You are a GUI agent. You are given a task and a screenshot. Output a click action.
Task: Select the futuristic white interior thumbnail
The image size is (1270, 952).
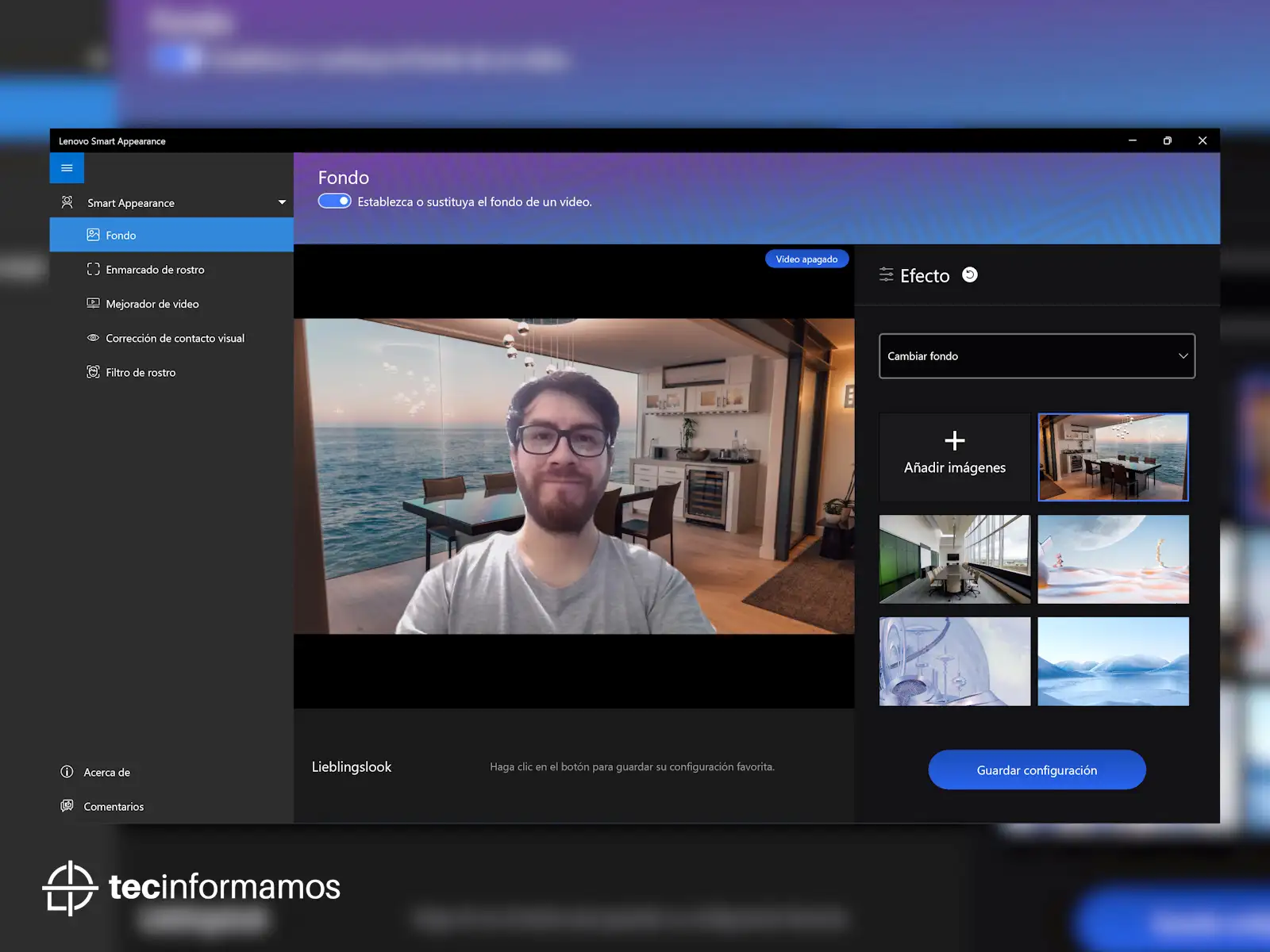click(954, 662)
